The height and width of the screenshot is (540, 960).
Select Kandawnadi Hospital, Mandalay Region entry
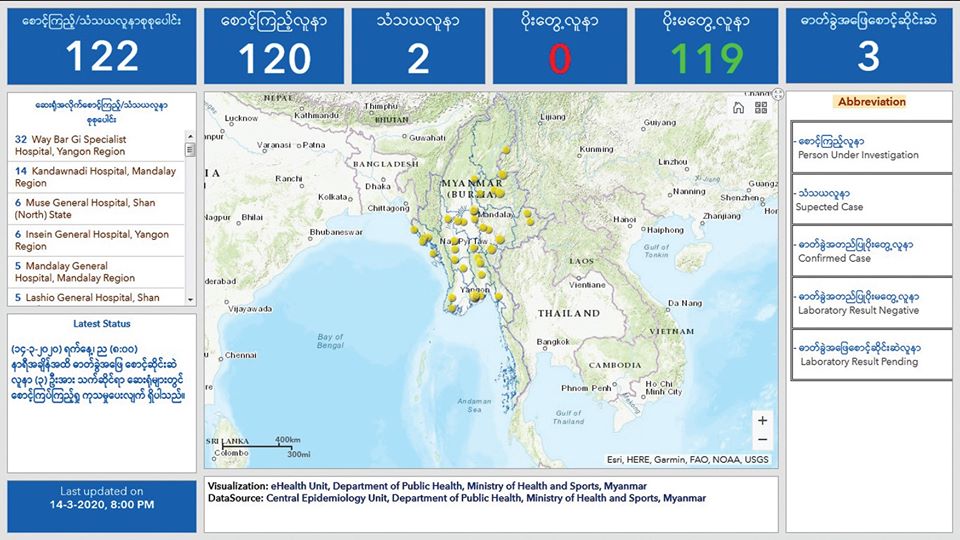coord(97,177)
